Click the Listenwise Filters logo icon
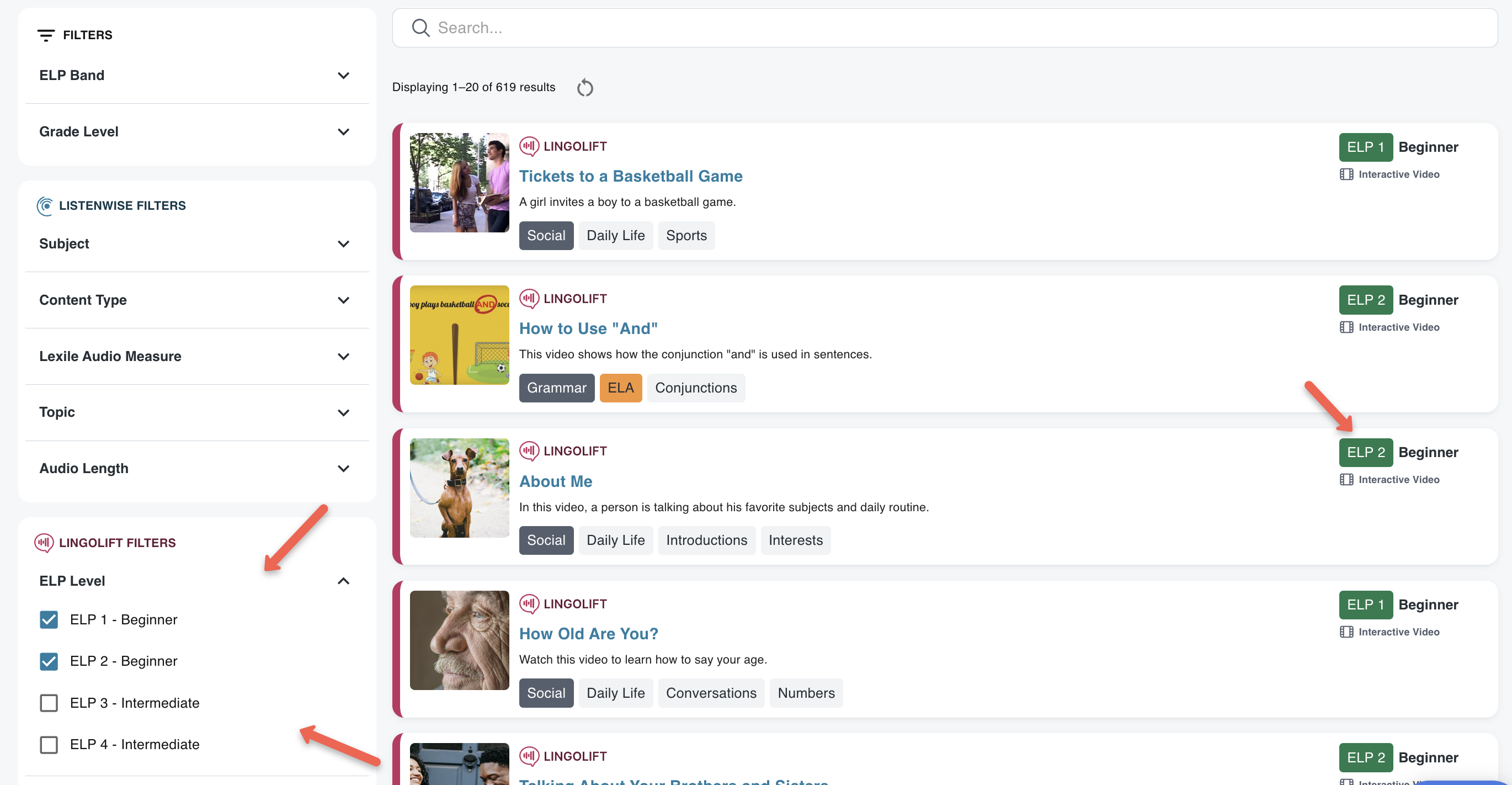The height and width of the screenshot is (785, 1512). point(45,205)
